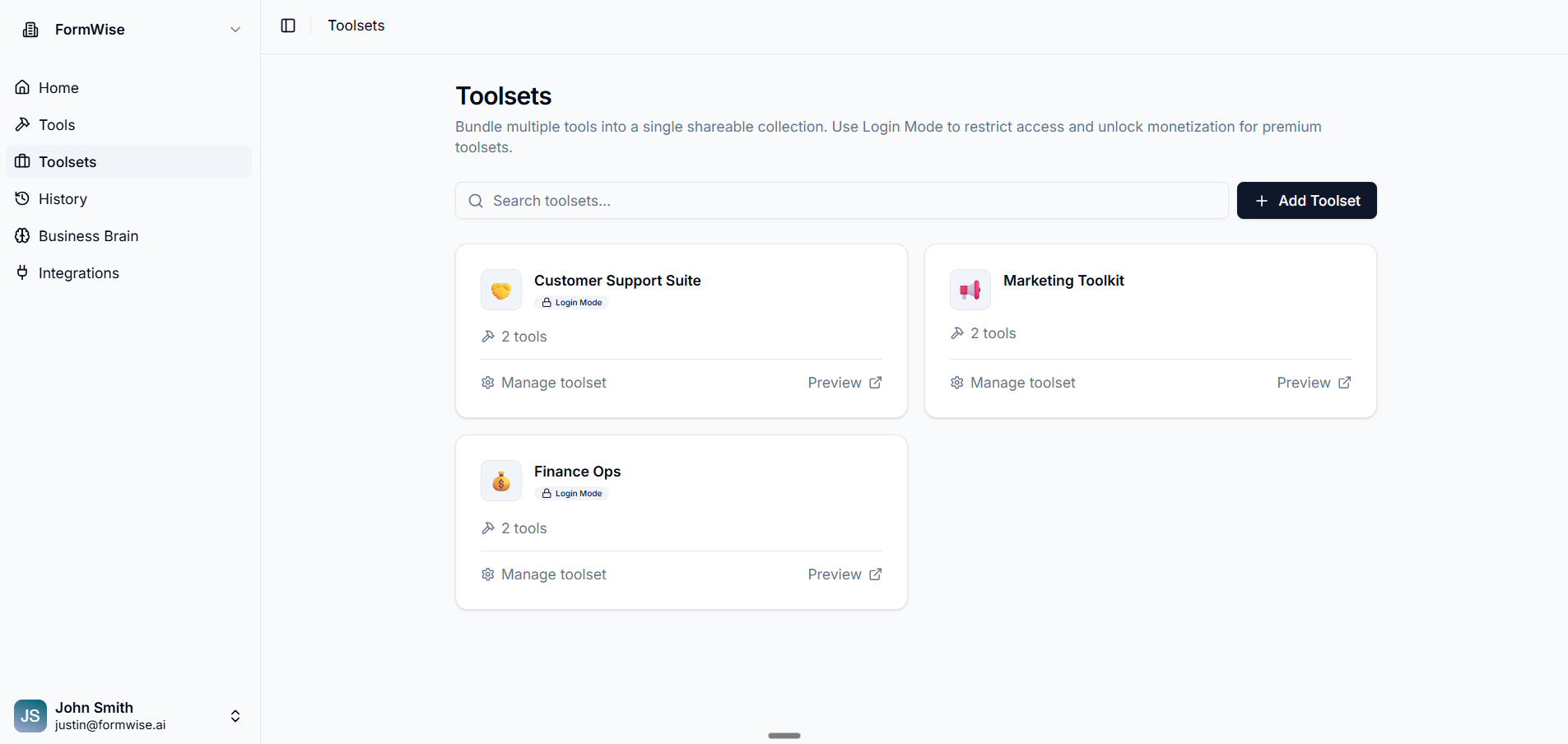Select the Tools pen icon in sidebar
This screenshot has height=744, width=1568.
pos(22,124)
